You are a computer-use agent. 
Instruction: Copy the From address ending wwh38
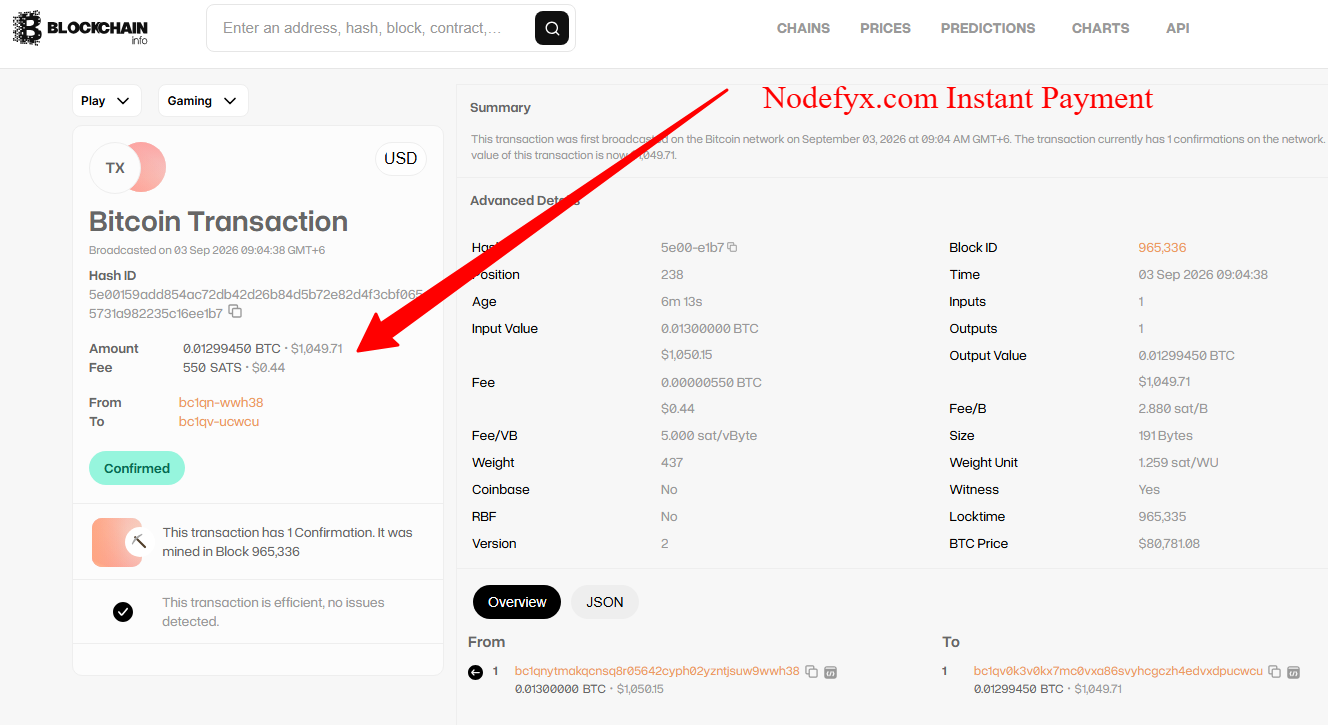812,671
